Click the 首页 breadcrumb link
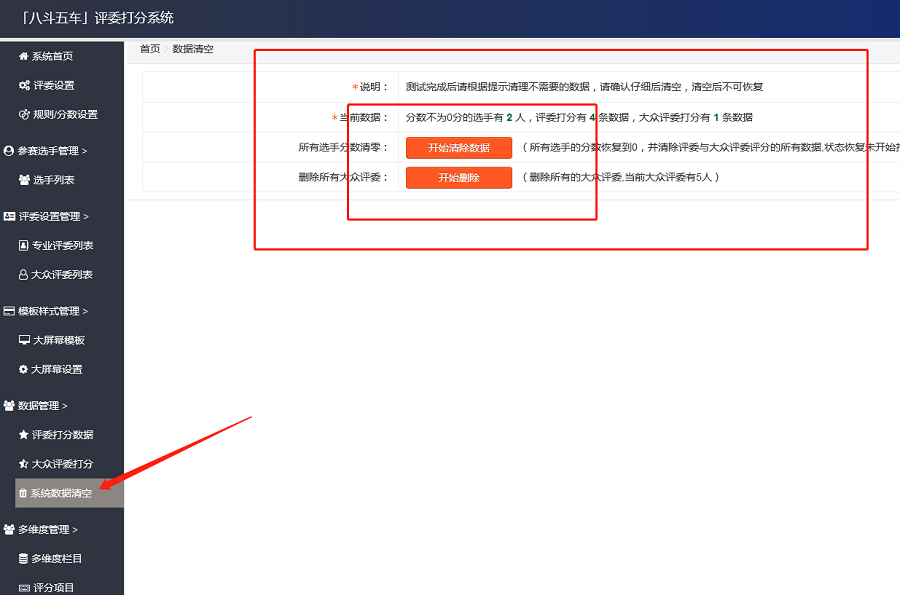Image resolution: width=900 pixels, height=595 pixels. 150,49
